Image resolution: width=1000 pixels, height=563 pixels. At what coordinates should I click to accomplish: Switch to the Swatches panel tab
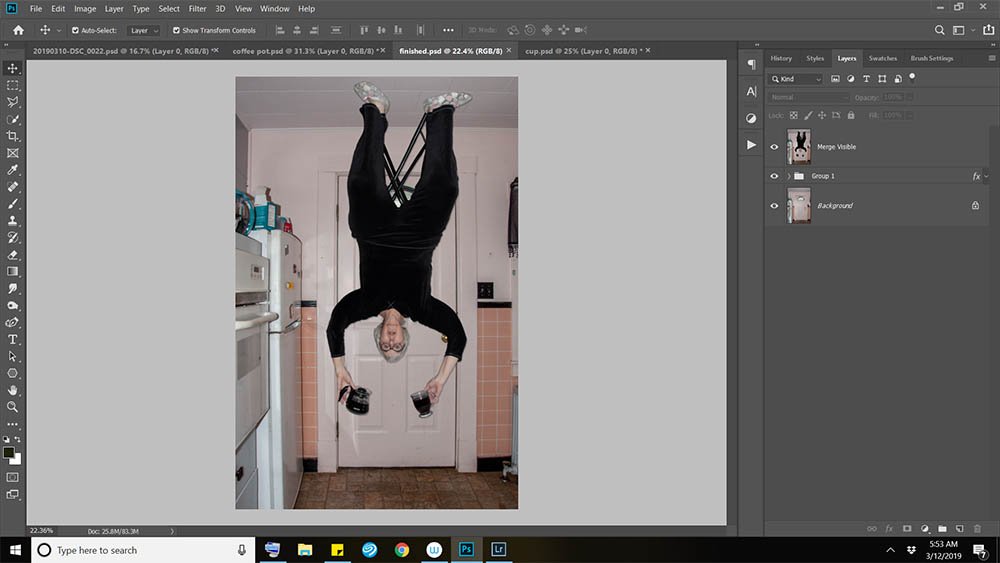[x=883, y=58]
